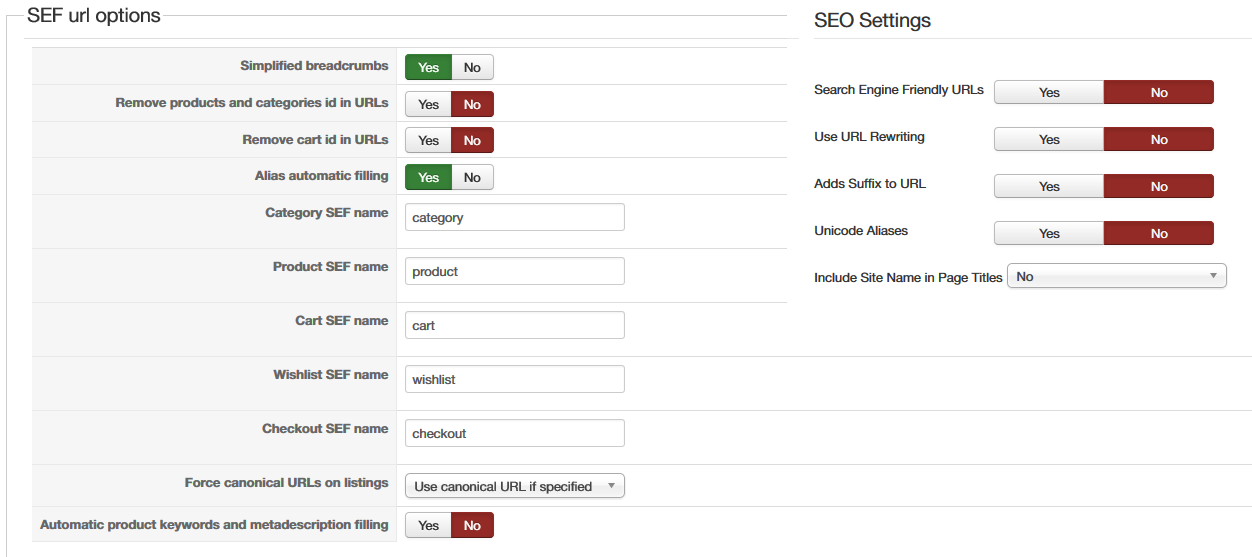Click the Category SEF name field
1252x557 pixels.
(514, 217)
